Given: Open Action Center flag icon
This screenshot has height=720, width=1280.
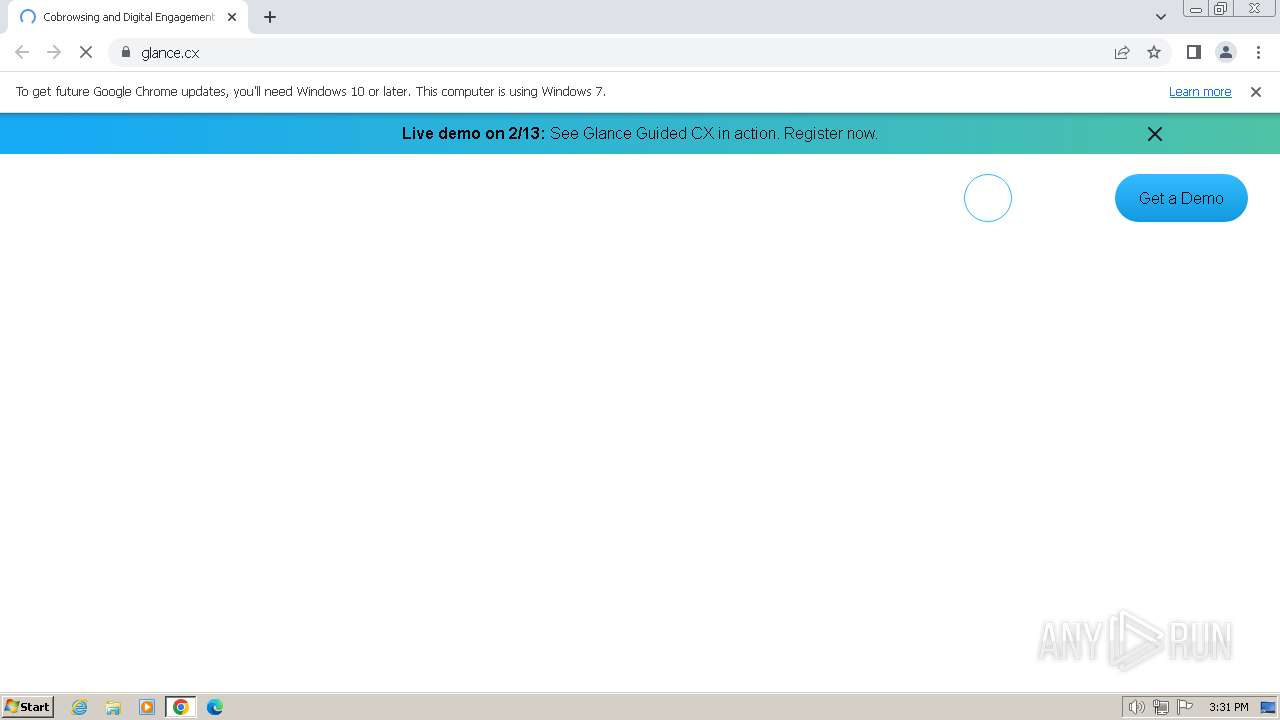Looking at the screenshot, I should tap(1185, 707).
